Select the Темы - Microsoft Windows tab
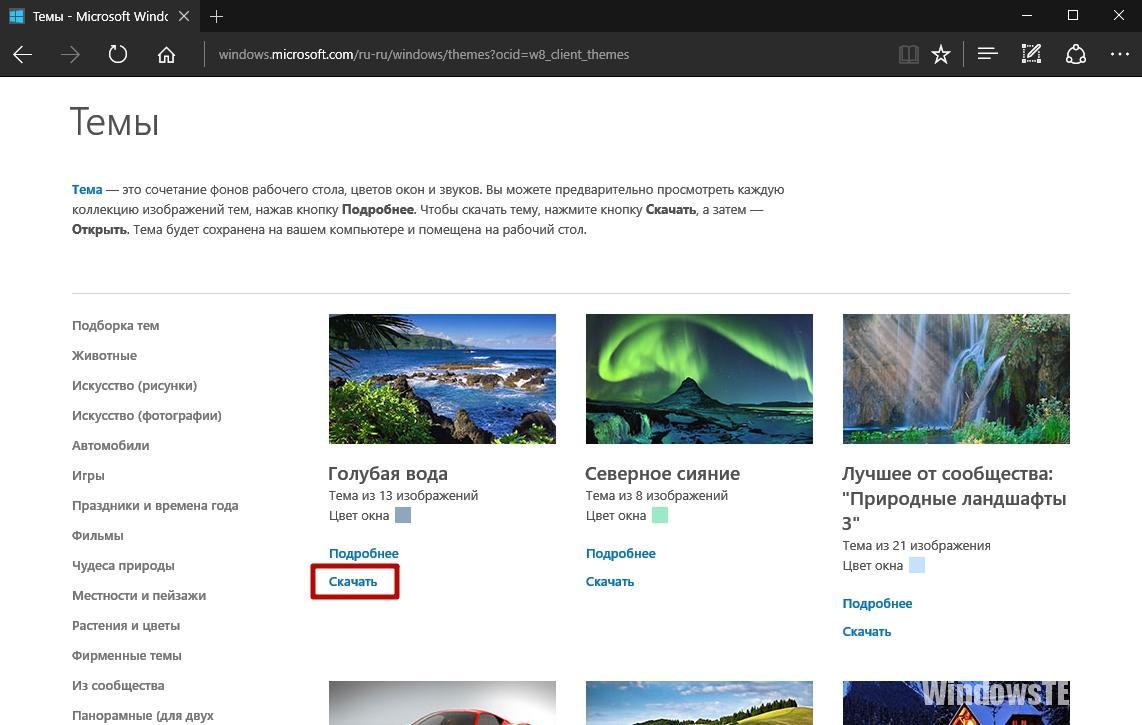Viewport: 1142px width, 725px height. (x=100, y=16)
